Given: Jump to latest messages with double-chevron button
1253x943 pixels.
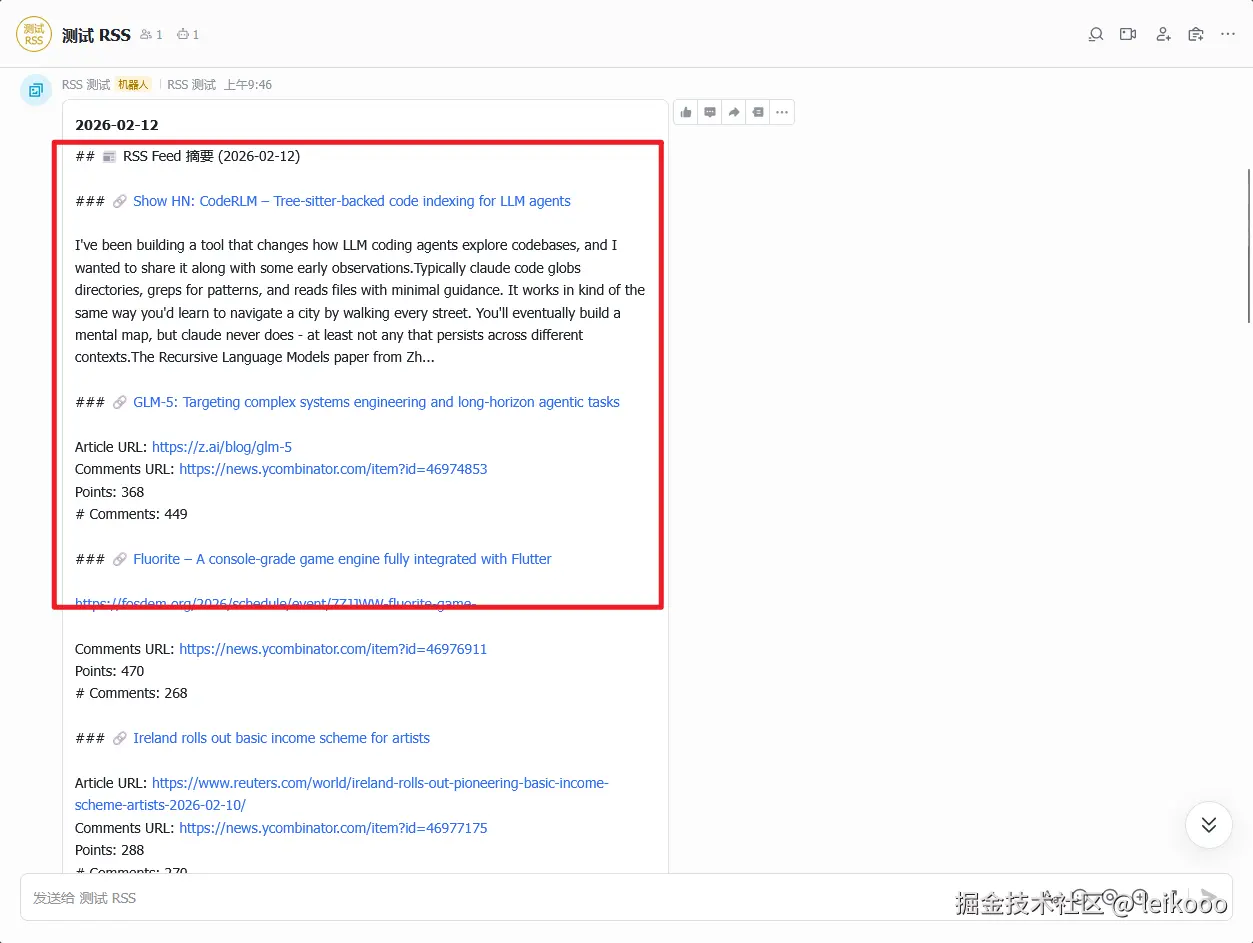Looking at the screenshot, I should (x=1209, y=825).
